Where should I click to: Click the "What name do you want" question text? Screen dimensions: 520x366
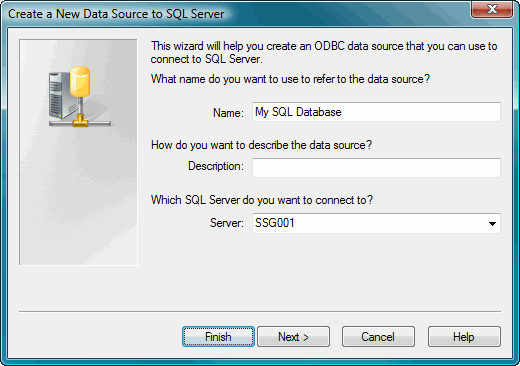[290, 79]
